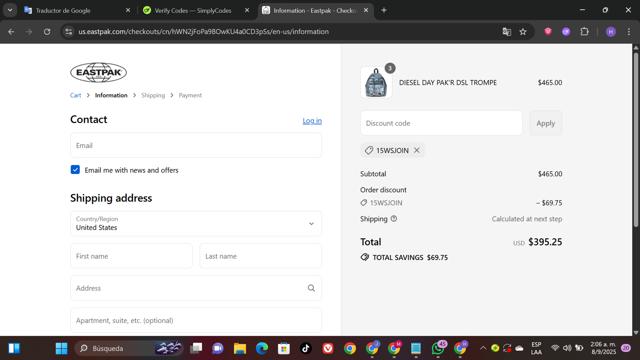The image size is (640, 360).
Task: Show hidden system tray icons
Action: tap(483, 348)
